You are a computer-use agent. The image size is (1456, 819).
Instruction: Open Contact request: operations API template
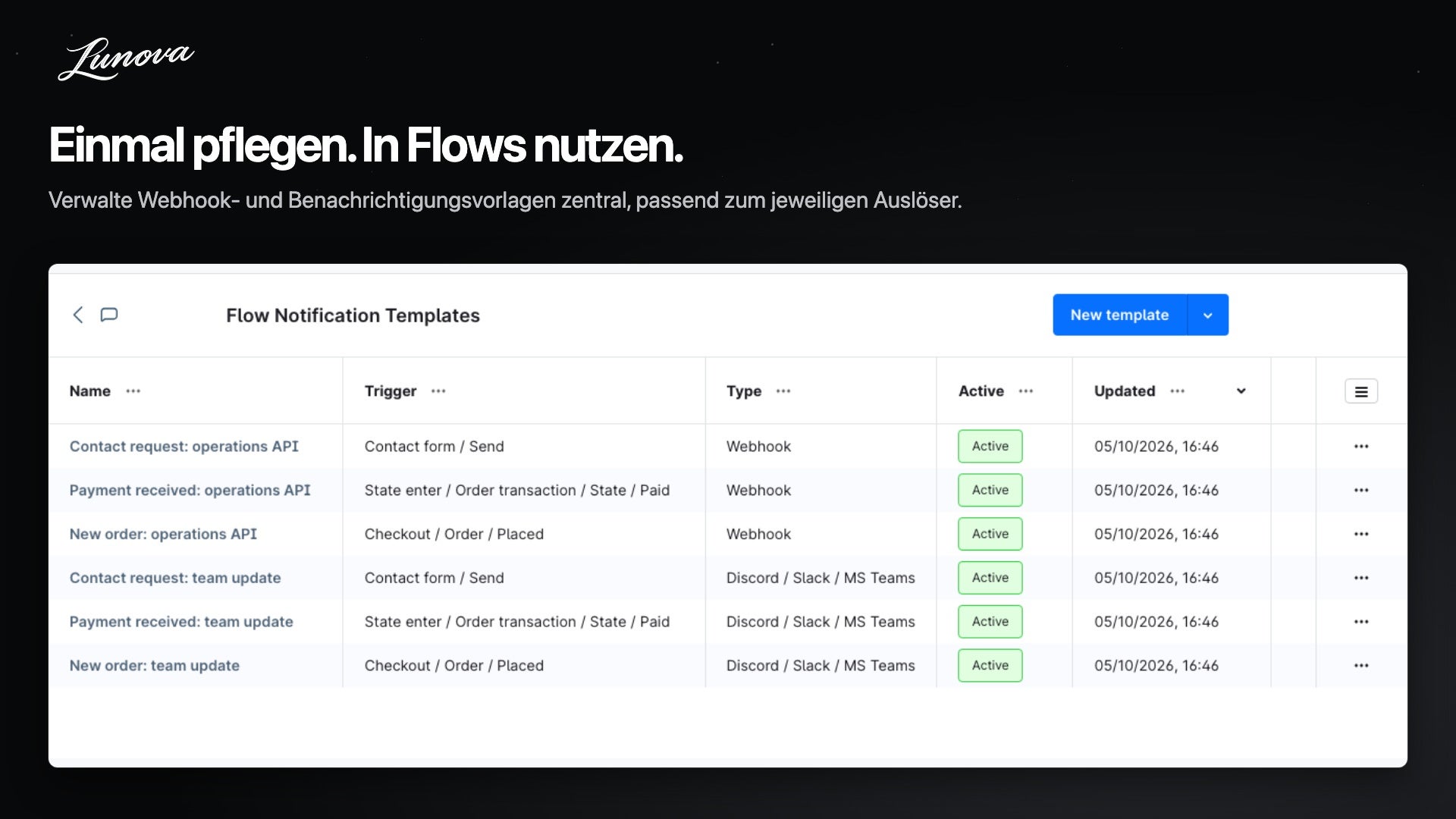click(184, 447)
